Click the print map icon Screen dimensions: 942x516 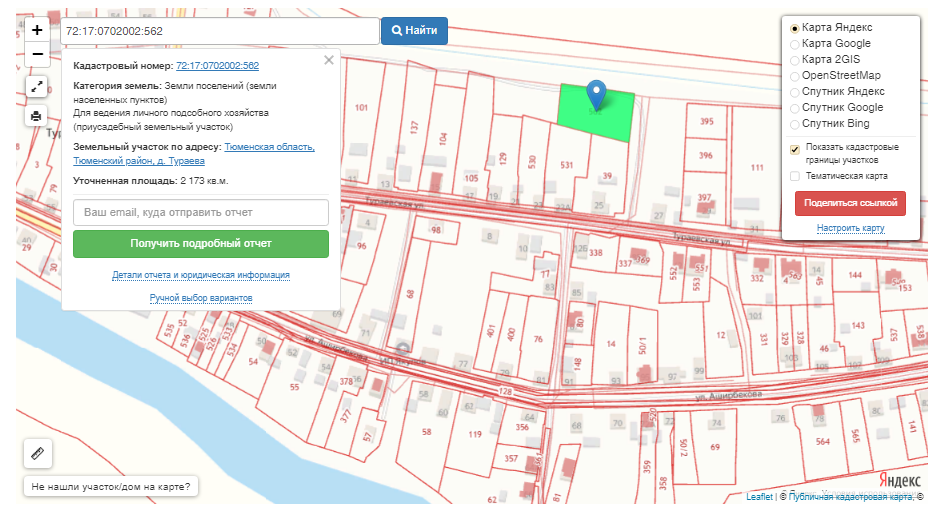[x=37, y=115]
